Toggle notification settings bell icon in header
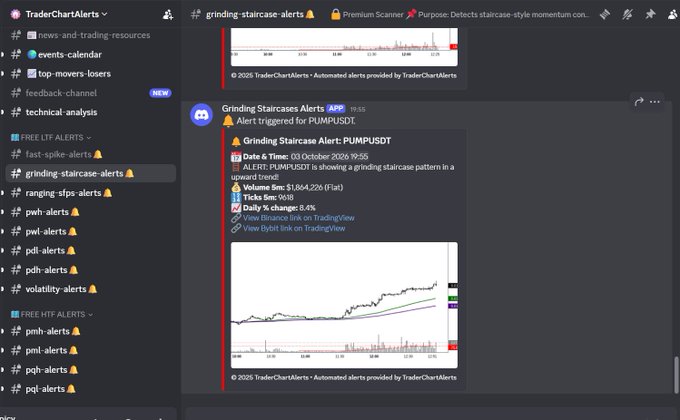Screen dimensions: 680x420 coord(628,14)
